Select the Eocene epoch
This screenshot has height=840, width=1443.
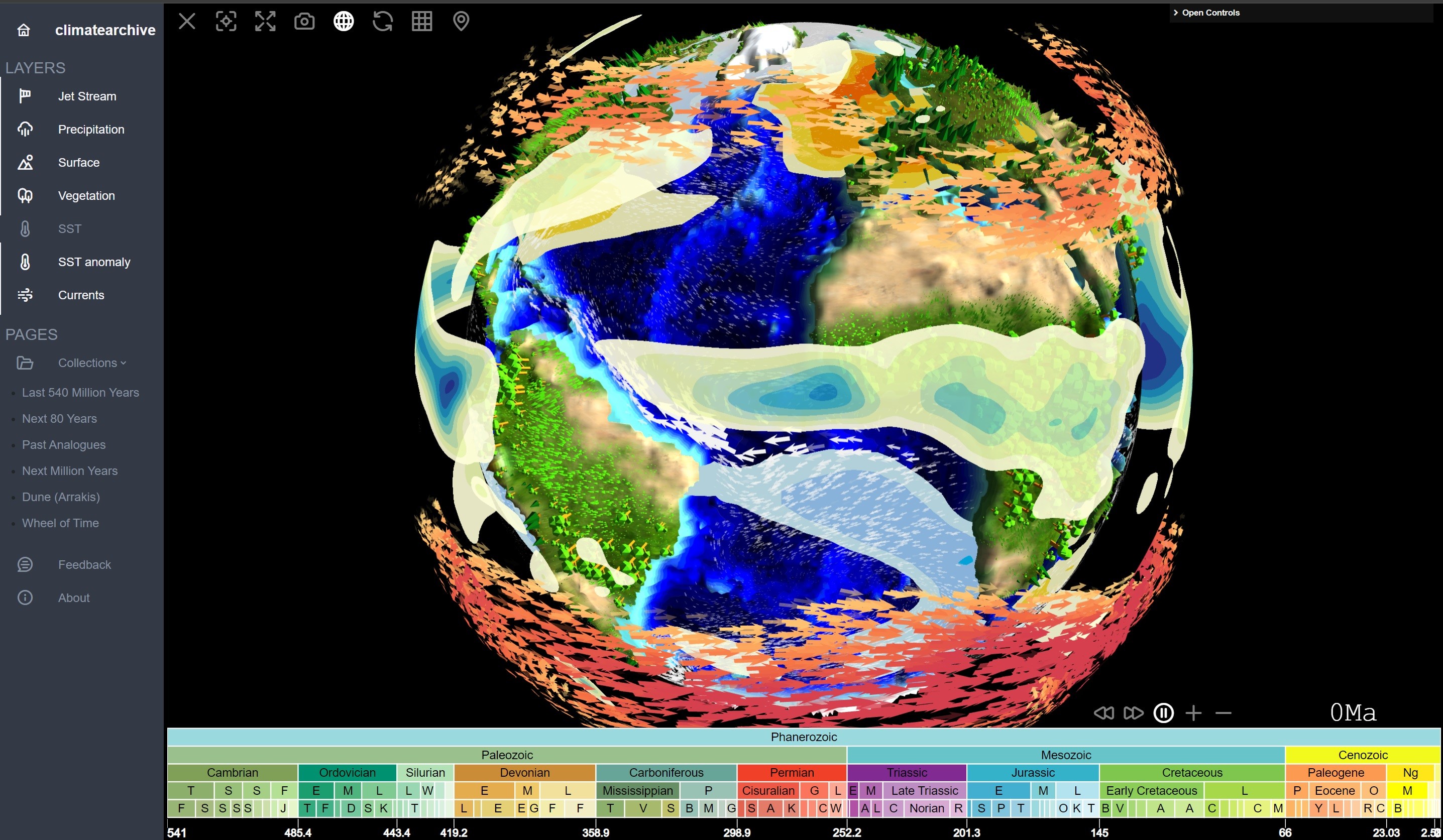tap(1334, 790)
